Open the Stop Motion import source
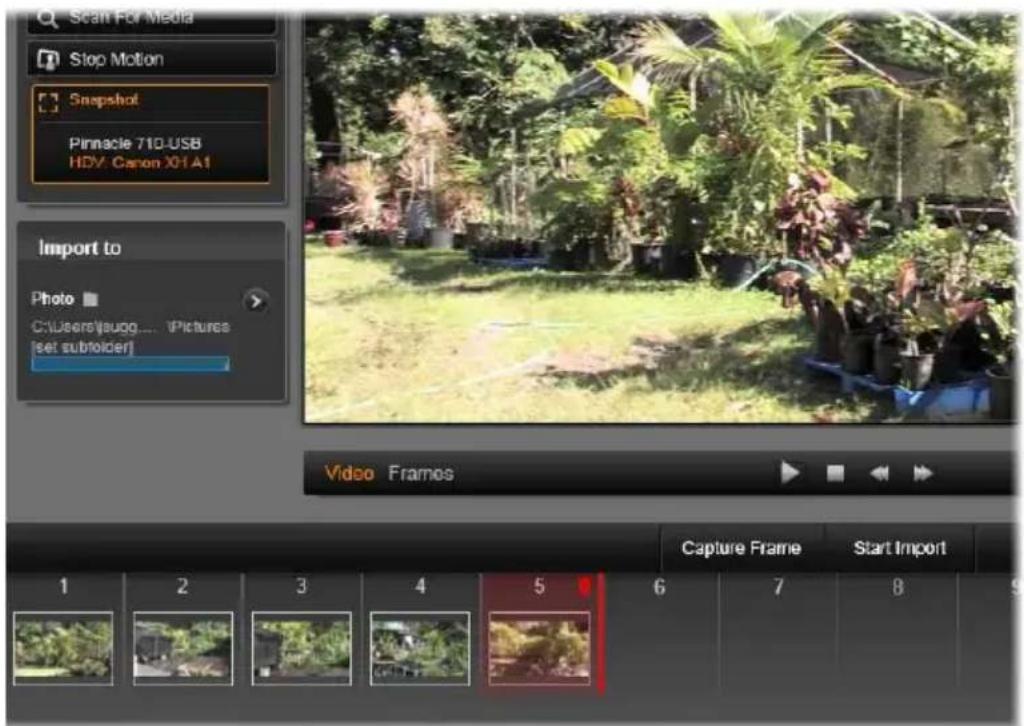This screenshot has width=1024, height=726. tap(152, 59)
